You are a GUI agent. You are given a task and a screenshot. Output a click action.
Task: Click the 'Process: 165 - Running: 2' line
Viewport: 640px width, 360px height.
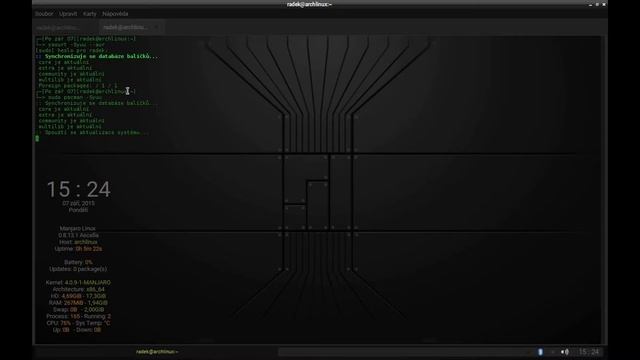(78, 316)
